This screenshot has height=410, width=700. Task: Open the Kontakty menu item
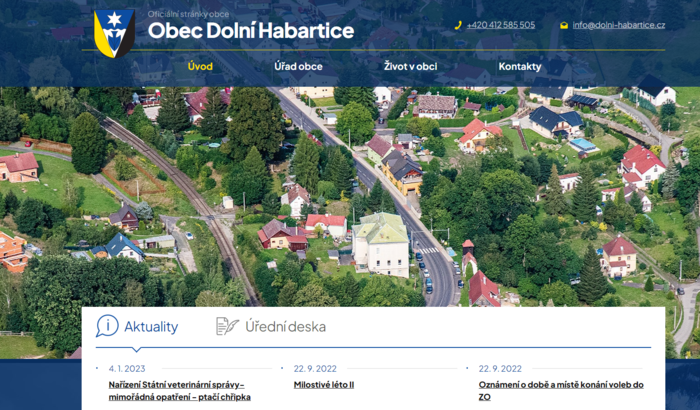520,67
